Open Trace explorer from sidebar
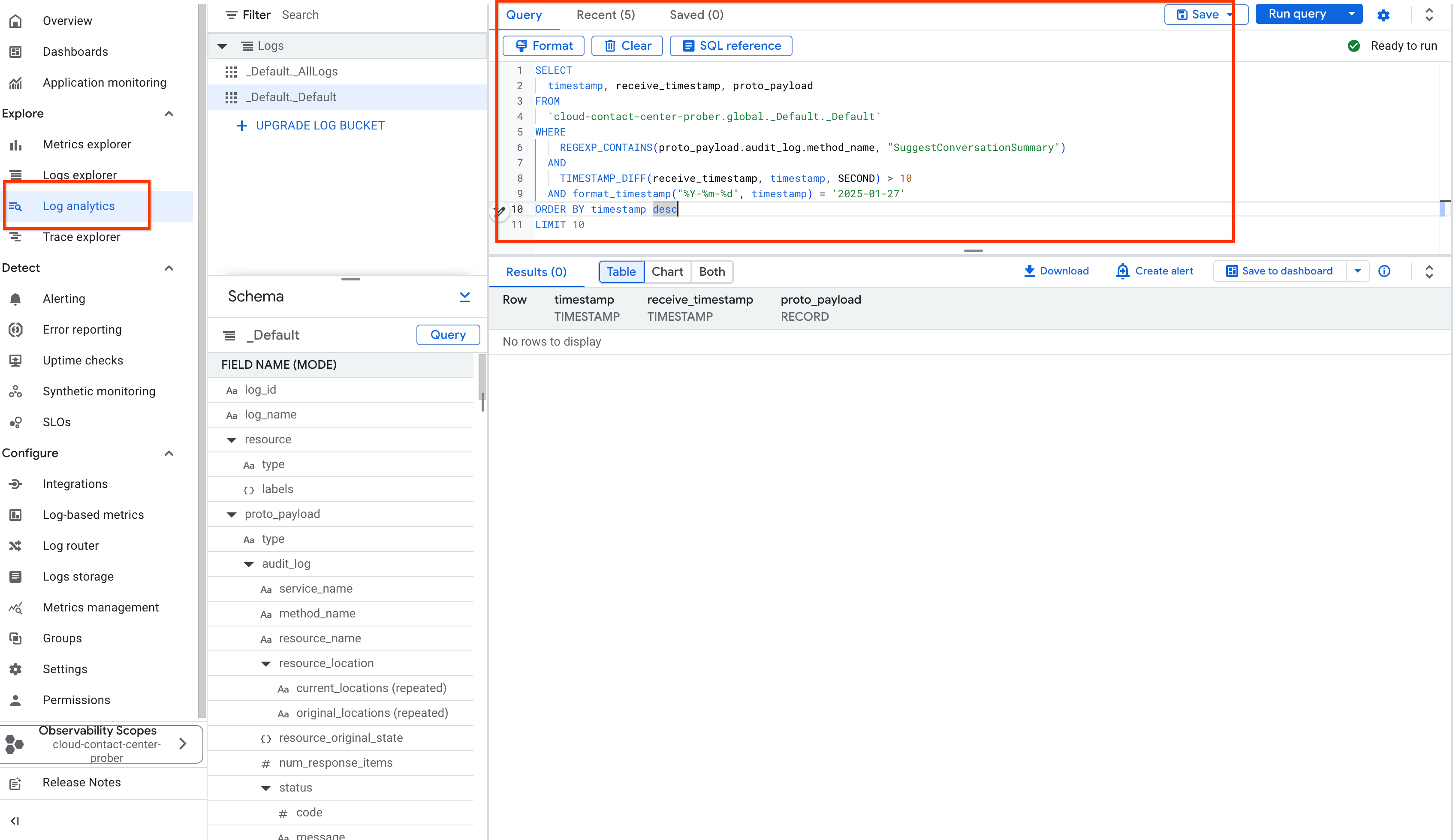This screenshot has height=840, width=1453. (x=81, y=237)
